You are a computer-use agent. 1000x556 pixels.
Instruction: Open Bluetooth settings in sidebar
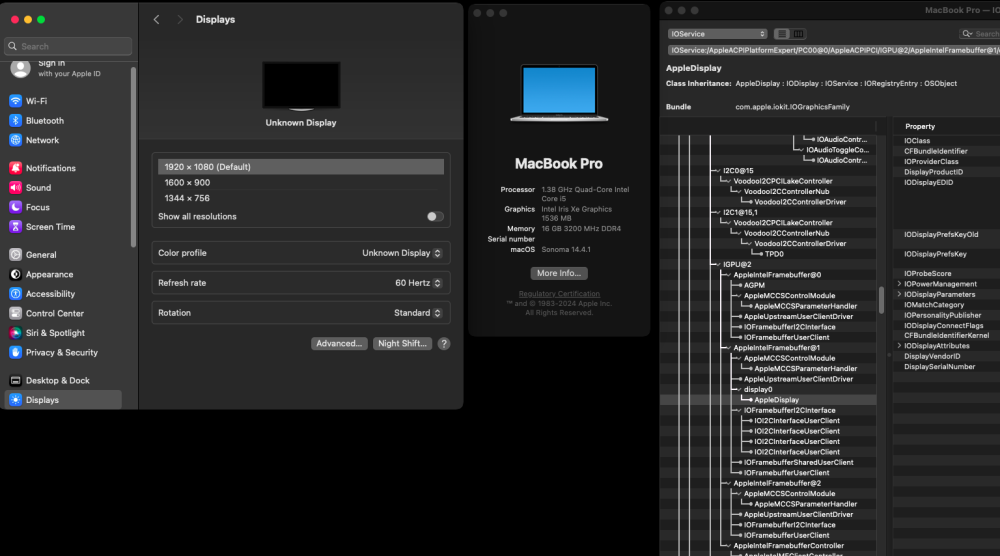(44, 121)
